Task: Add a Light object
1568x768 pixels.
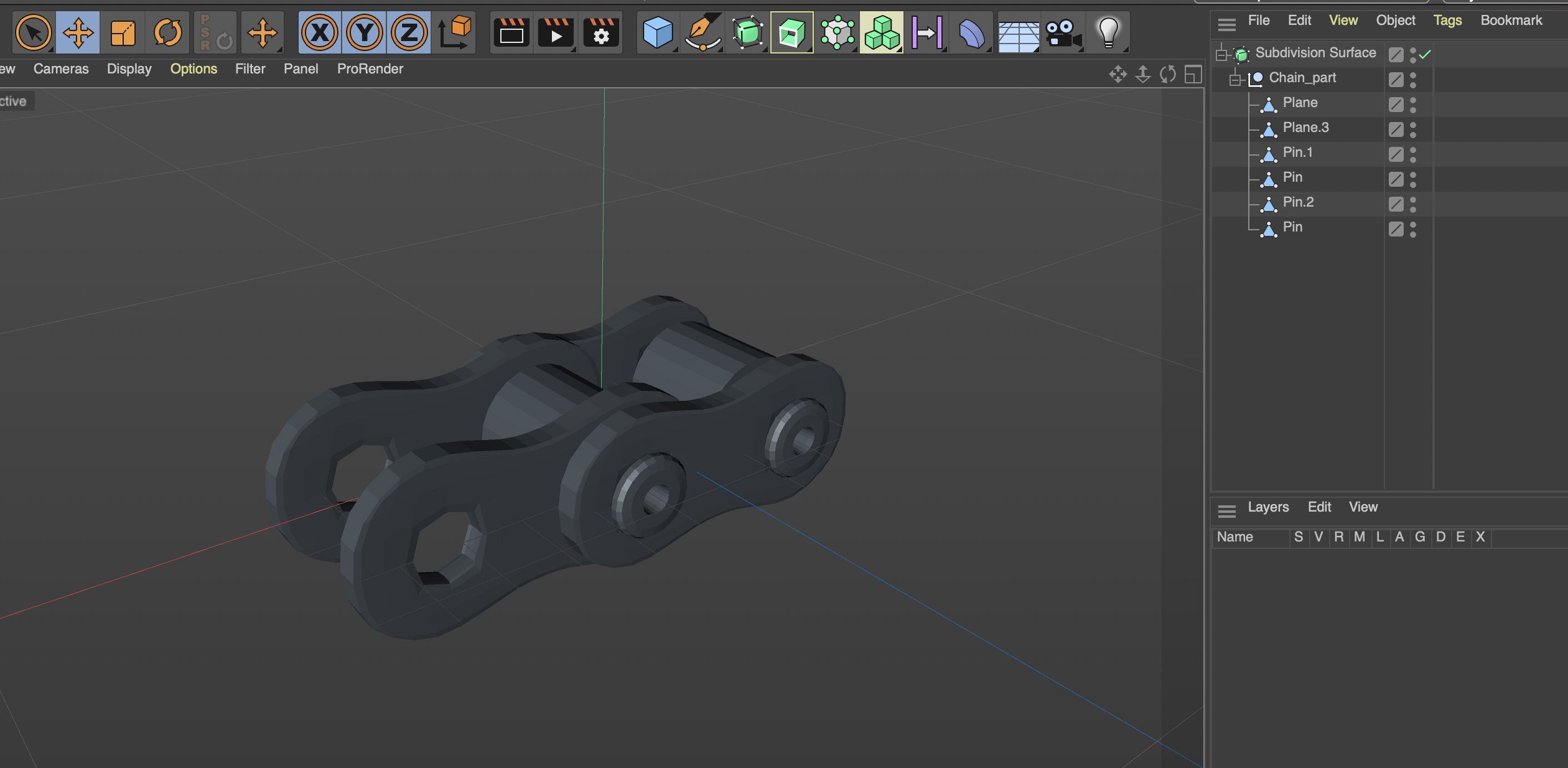Action: [1108, 32]
